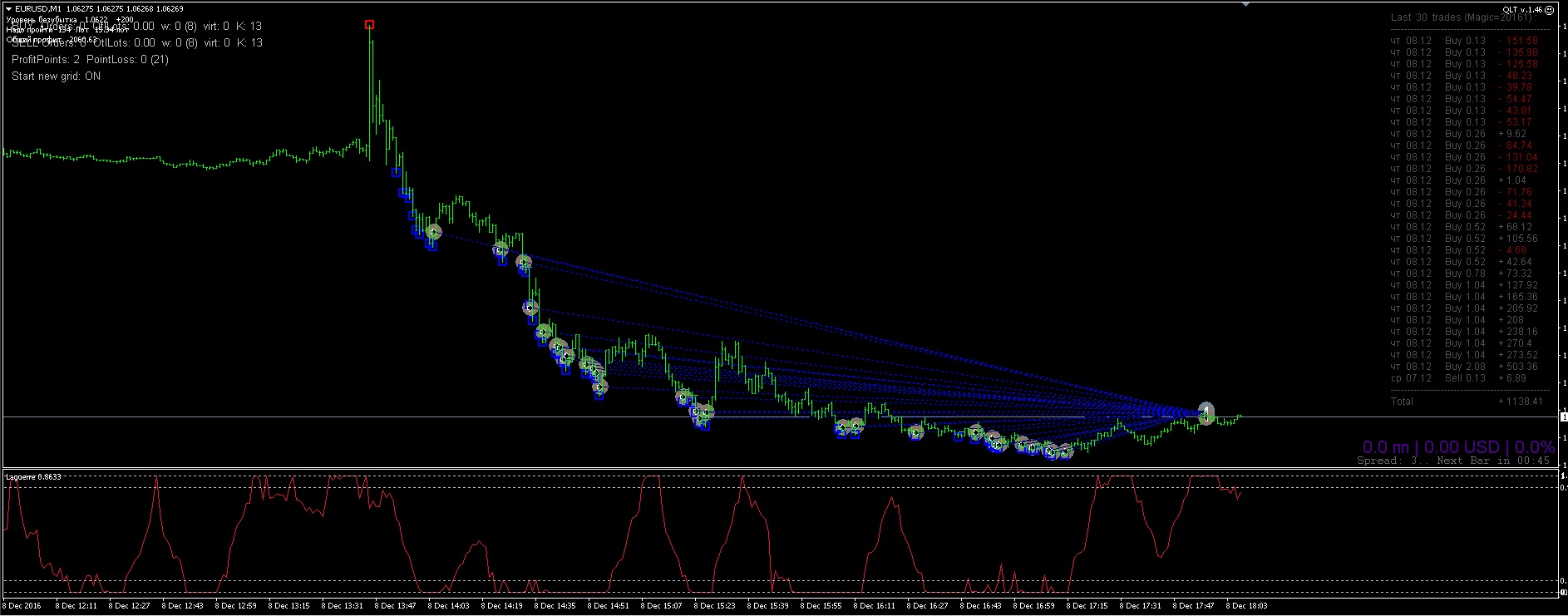Select the trade row with loss 170.82
Viewport: 1568px width, 616px height.
click(x=1464, y=169)
